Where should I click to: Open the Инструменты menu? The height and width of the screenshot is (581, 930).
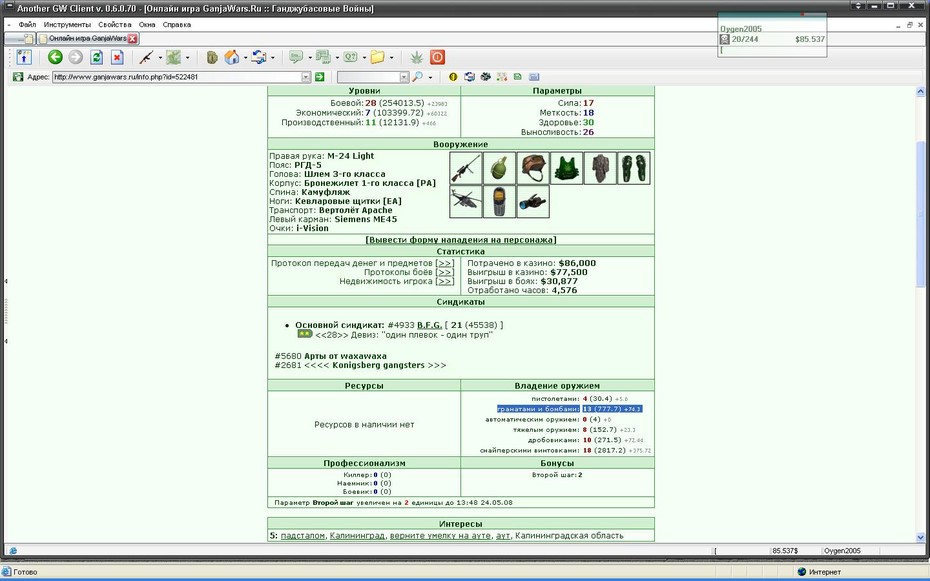click(67, 25)
